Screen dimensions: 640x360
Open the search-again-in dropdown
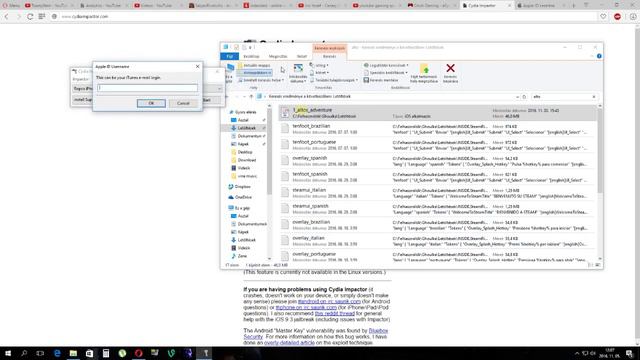(261, 80)
